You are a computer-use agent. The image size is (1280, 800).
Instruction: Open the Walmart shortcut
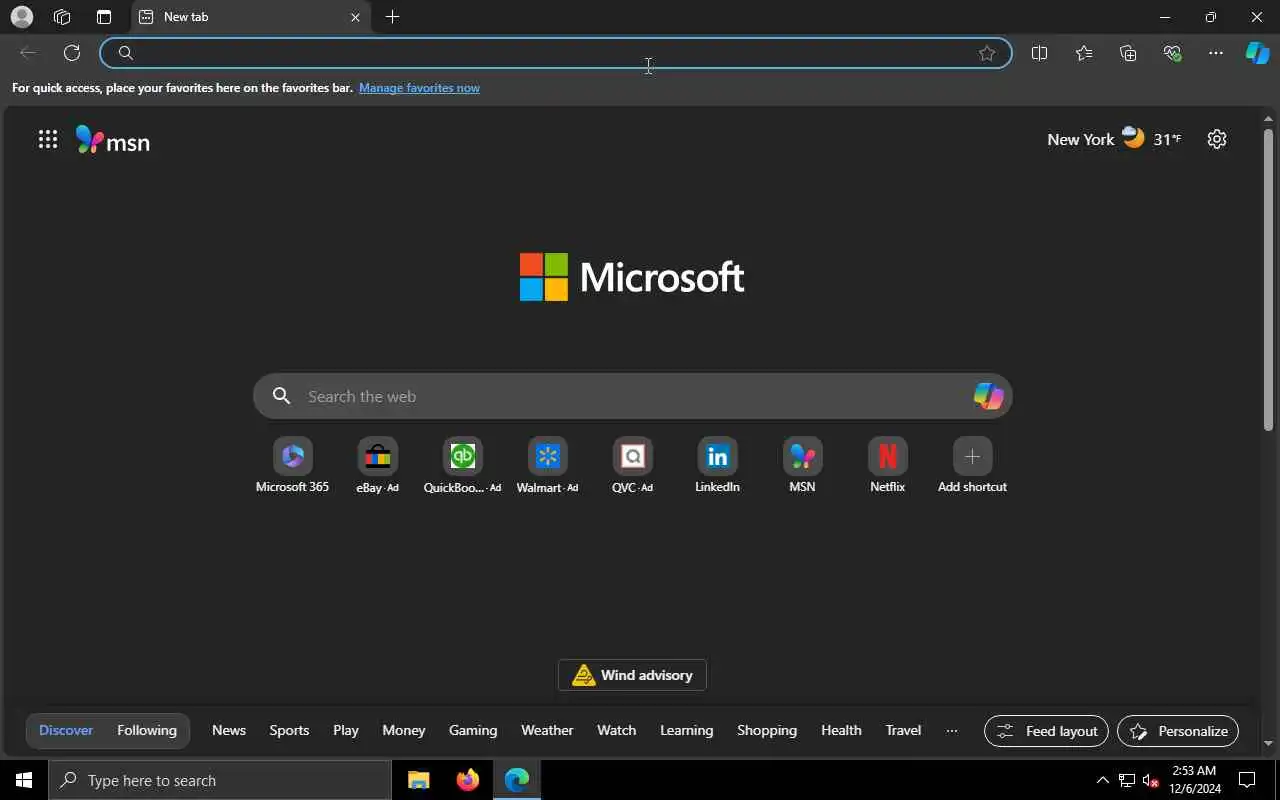point(547,466)
